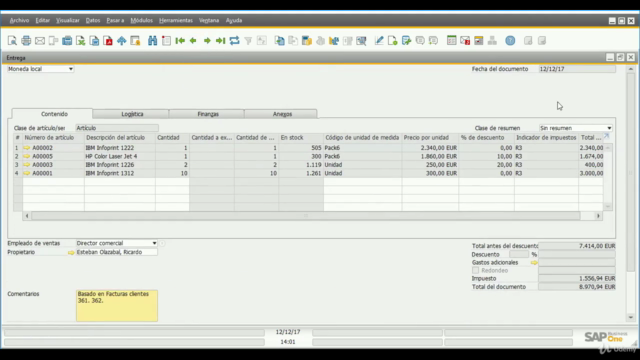Click the Add new record icon
The height and width of the screenshot is (360, 640).
click(166, 40)
